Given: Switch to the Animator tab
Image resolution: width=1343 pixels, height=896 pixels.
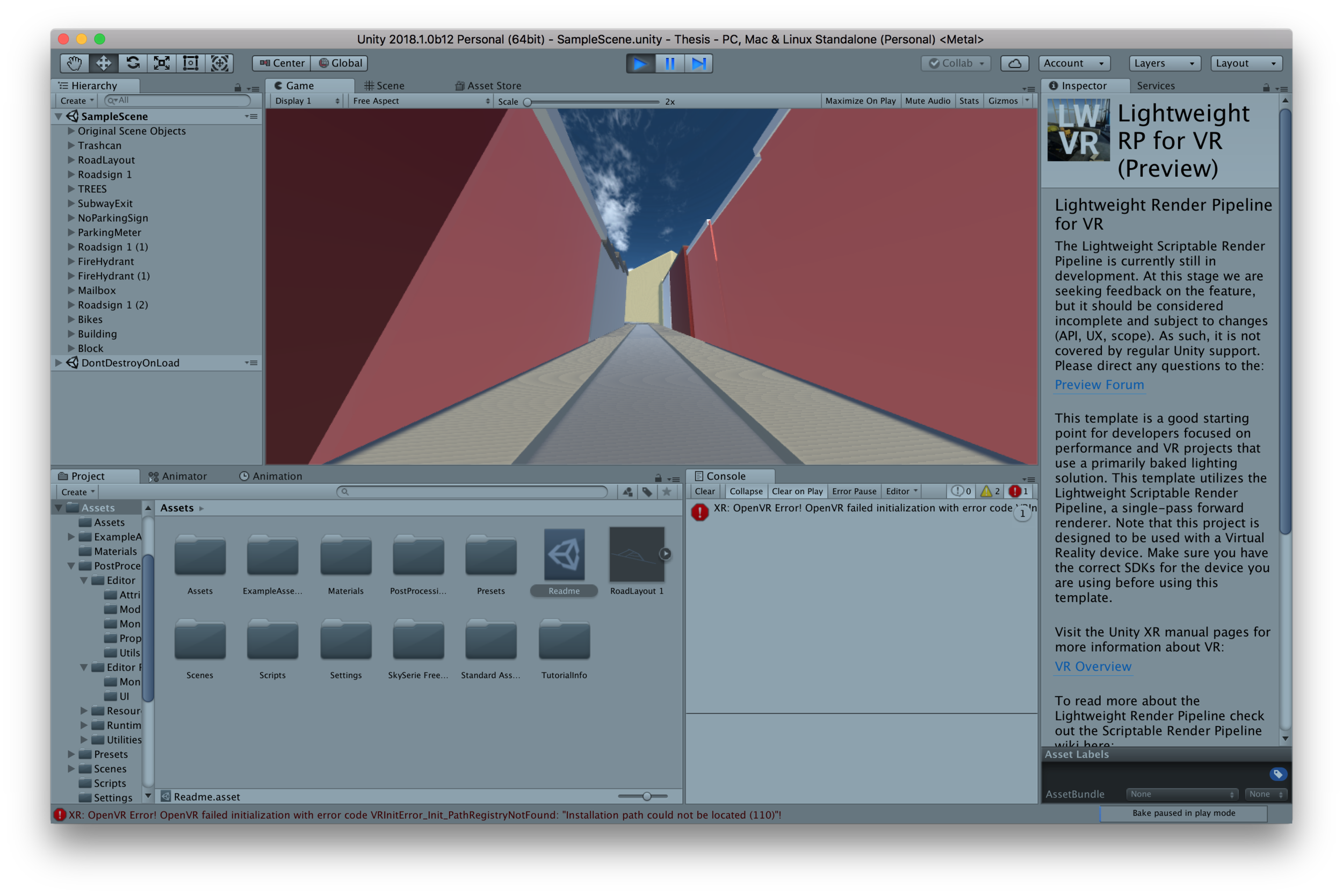Looking at the screenshot, I should click(x=178, y=476).
